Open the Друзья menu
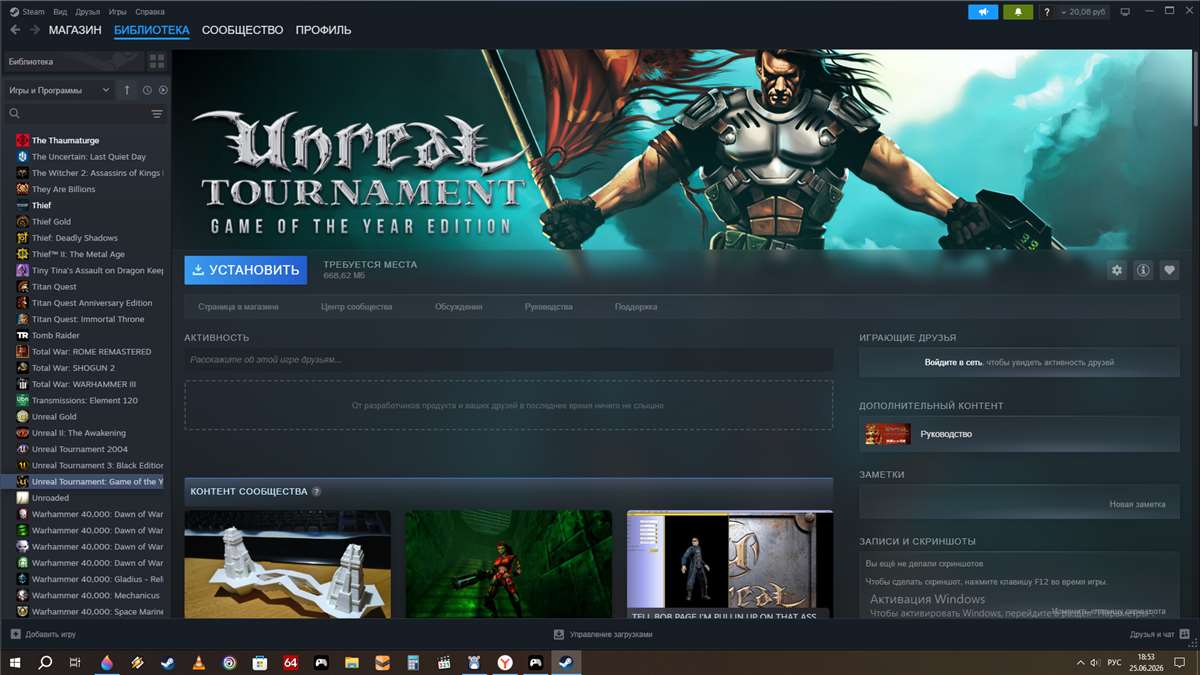The height and width of the screenshot is (675, 1200). 88,12
